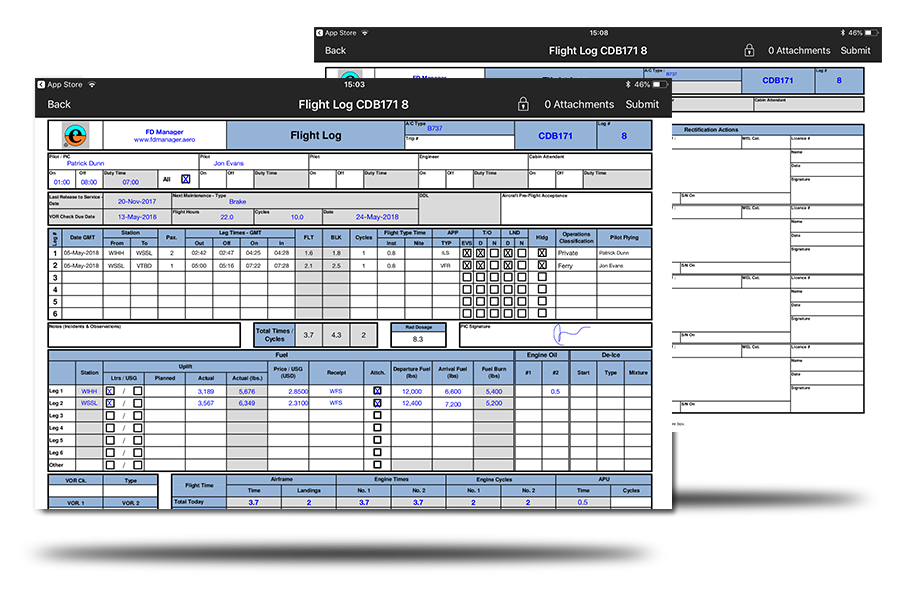
Task: Select leg 1 Out time 02:42
Action: pyautogui.click(x=199, y=253)
